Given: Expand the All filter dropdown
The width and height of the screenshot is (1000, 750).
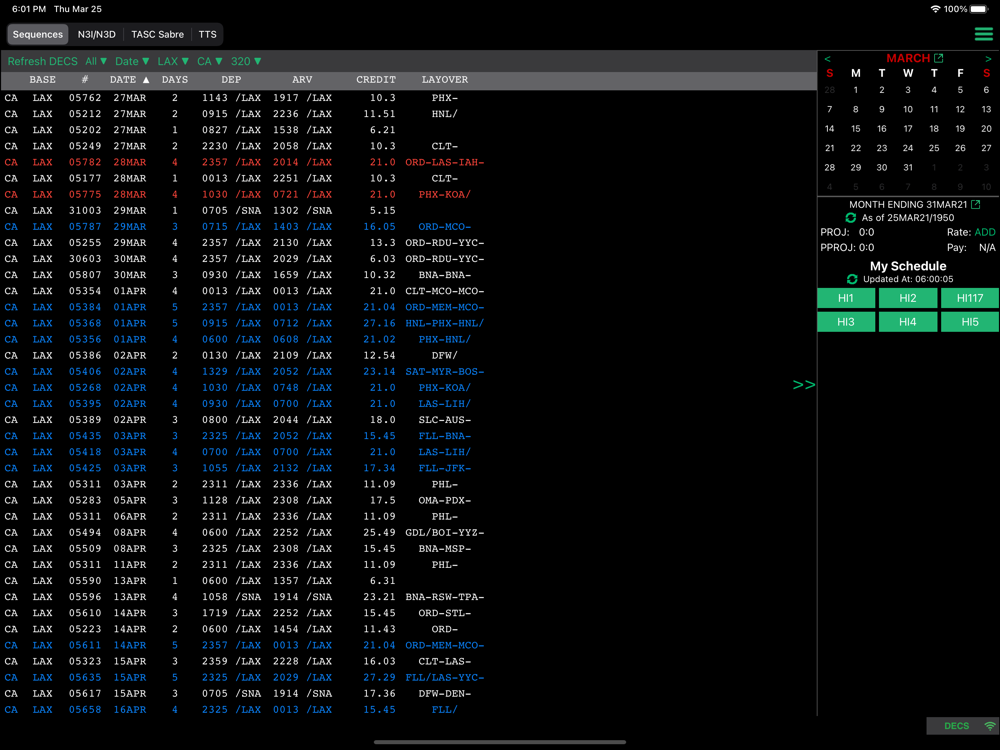Looking at the screenshot, I should pos(96,61).
